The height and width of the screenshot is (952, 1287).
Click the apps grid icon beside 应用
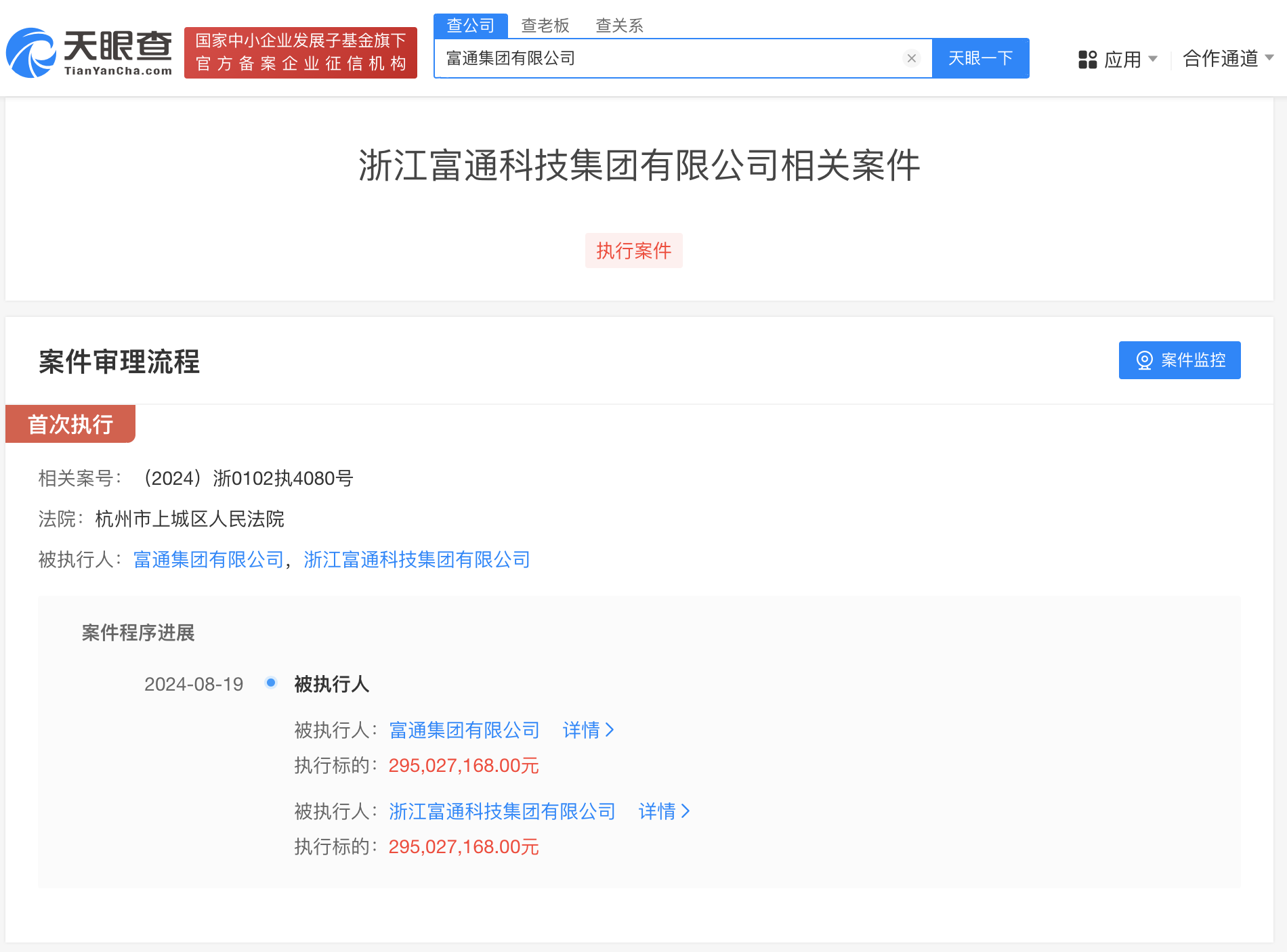(x=1087, y=60)
